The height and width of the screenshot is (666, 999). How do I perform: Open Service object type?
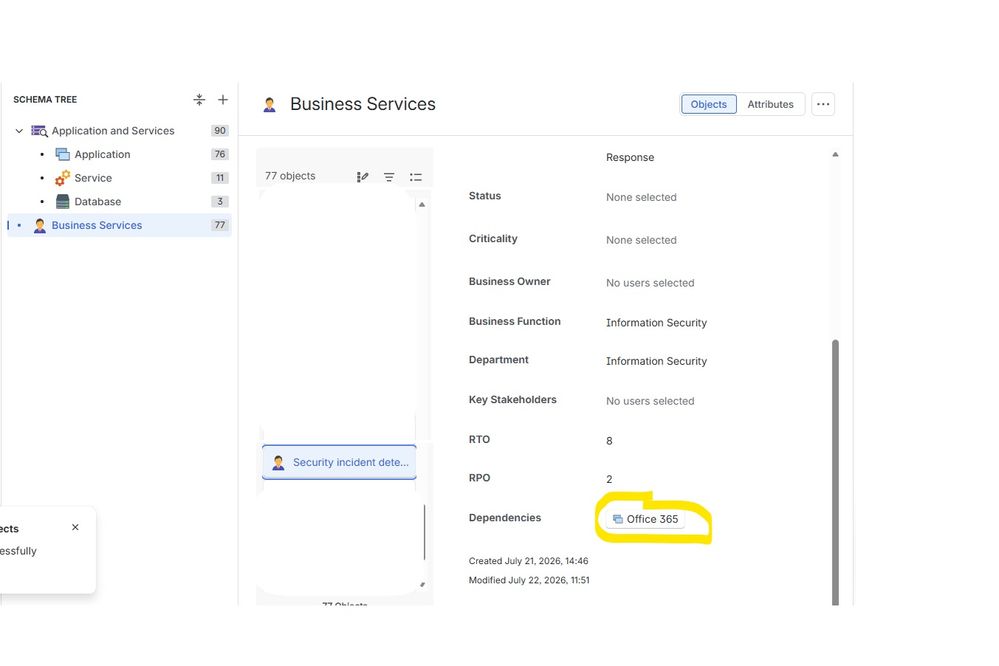click(x=93, y=178)
